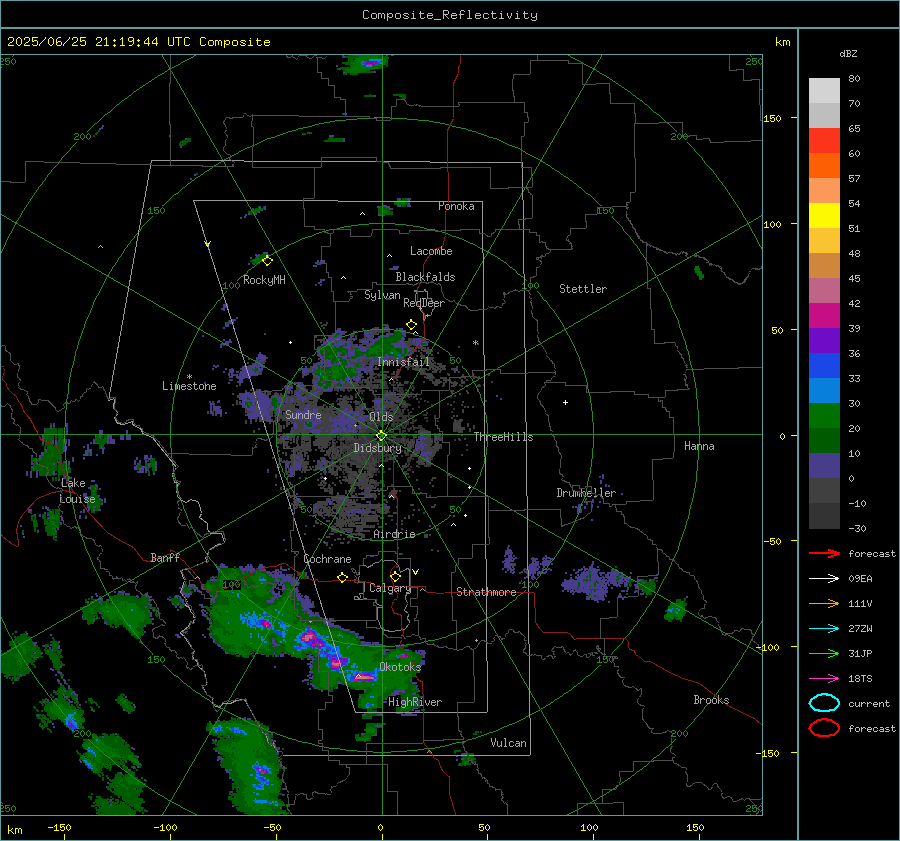Viewport: 900px width, 841px height.
Task: Click the Sylvan label on the map
Action: click(382, 296)
